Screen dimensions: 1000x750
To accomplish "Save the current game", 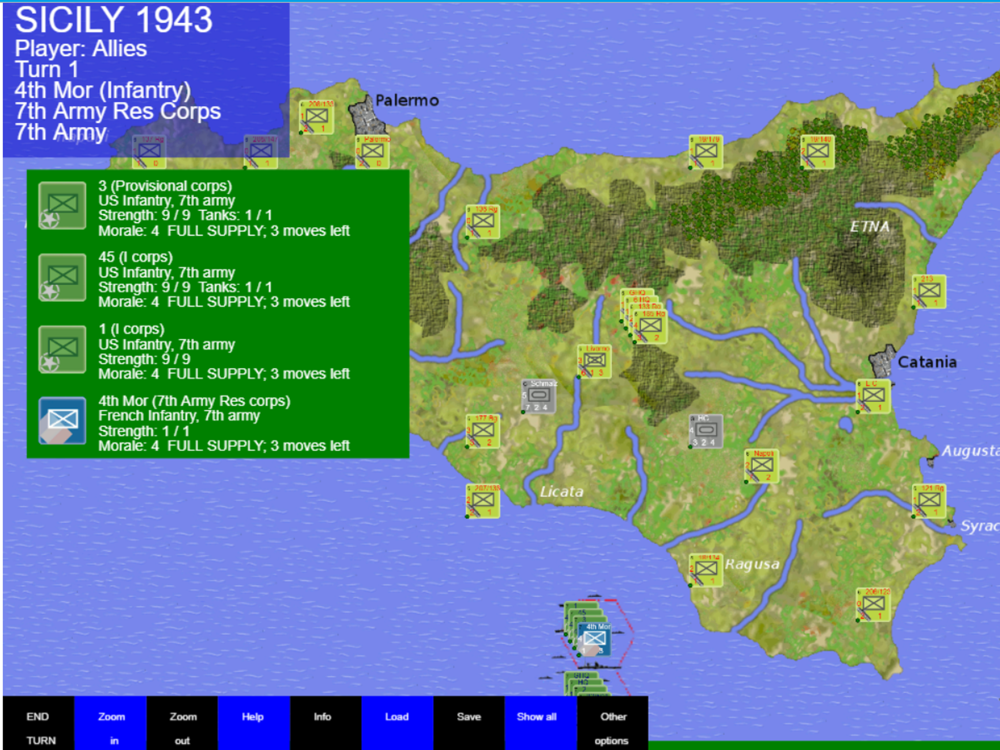I will tap(469, 728).
